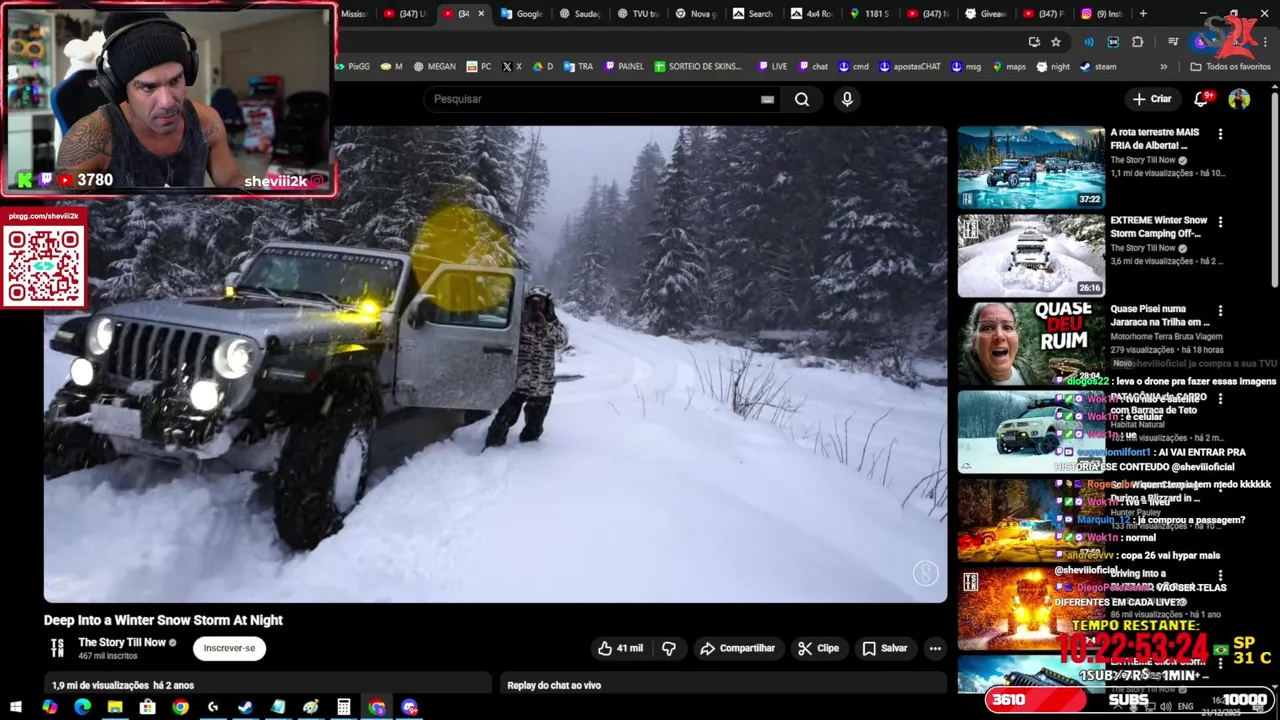Open the PixGG bookmark
The height and width of the screenshot is (720, 1280).
(x=352, y=67)
